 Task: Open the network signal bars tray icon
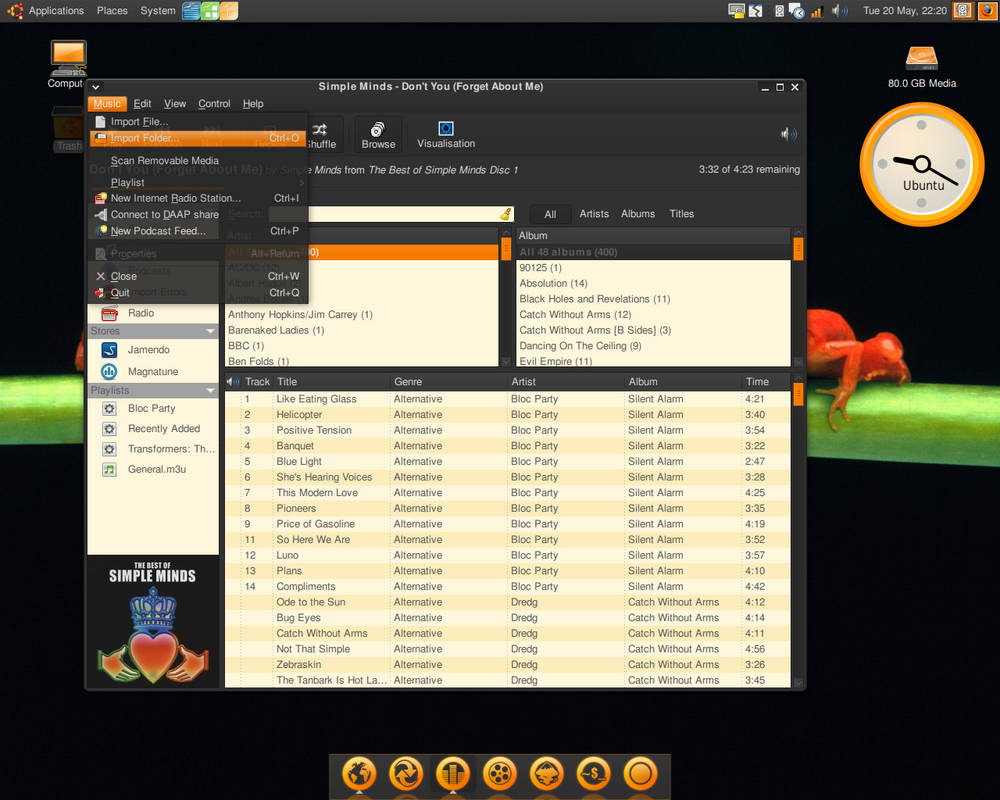pos(816,11)
